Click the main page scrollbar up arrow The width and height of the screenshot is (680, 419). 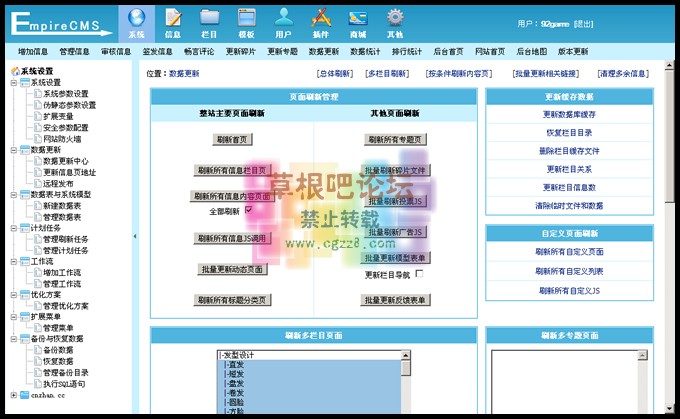click(669, 65)
